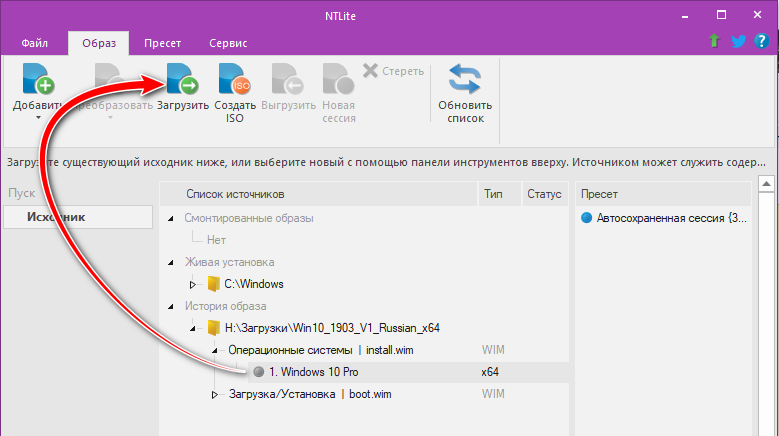Click the Создать ISO icon
This screenshot has height=436, width=779.
tap(234, 78)
